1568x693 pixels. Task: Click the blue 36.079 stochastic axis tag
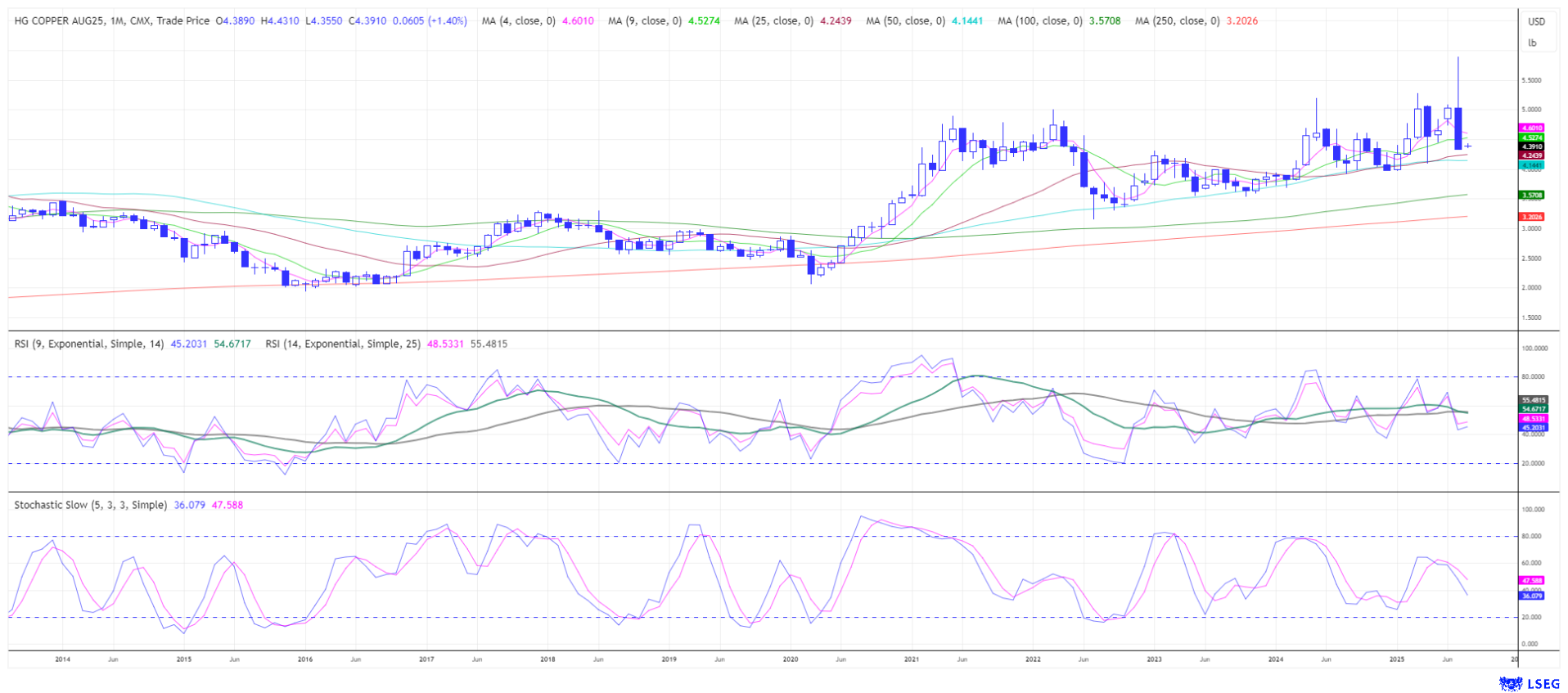click(x=1531, y=596)
